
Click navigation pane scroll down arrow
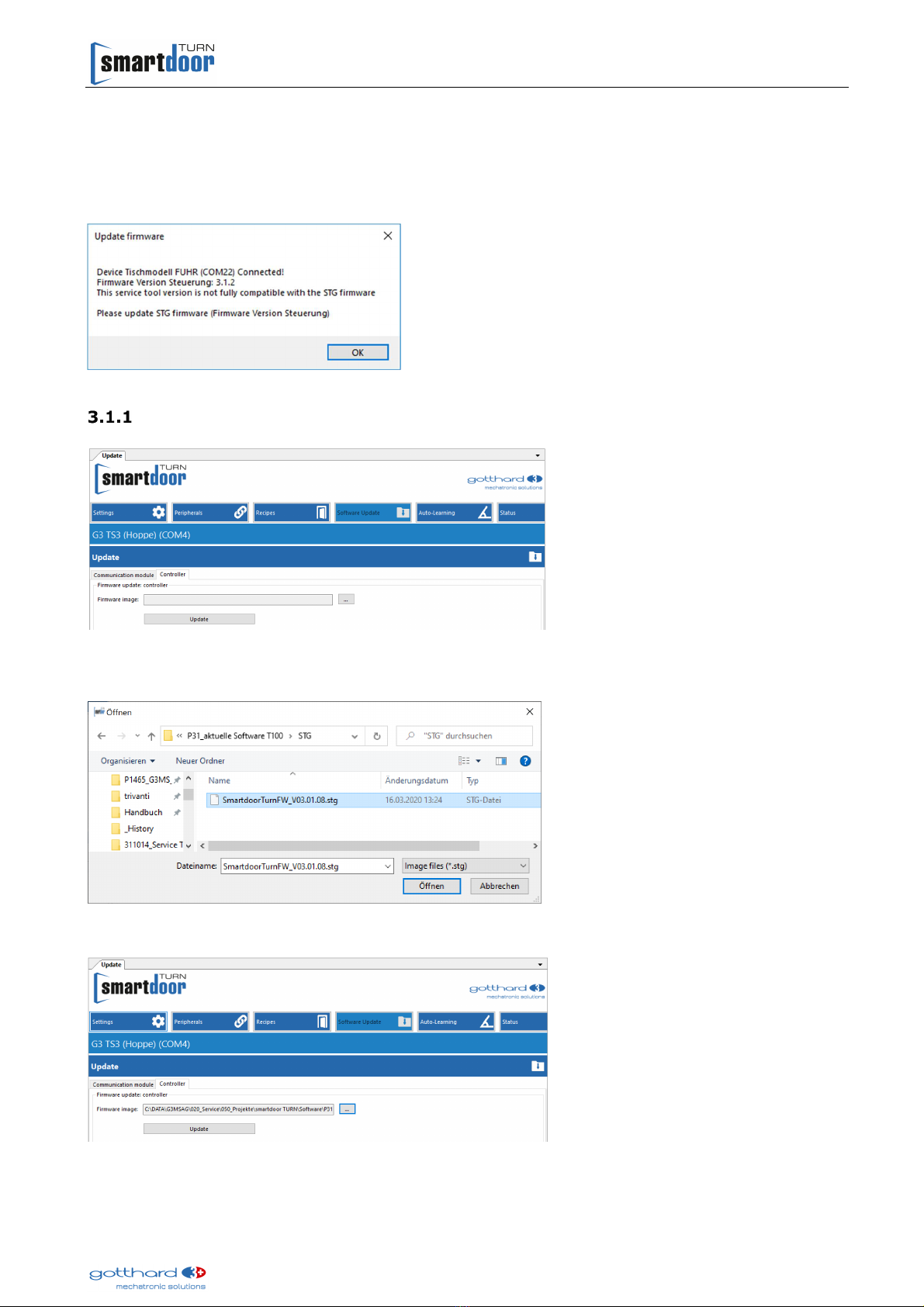click(x=189, y=845)
